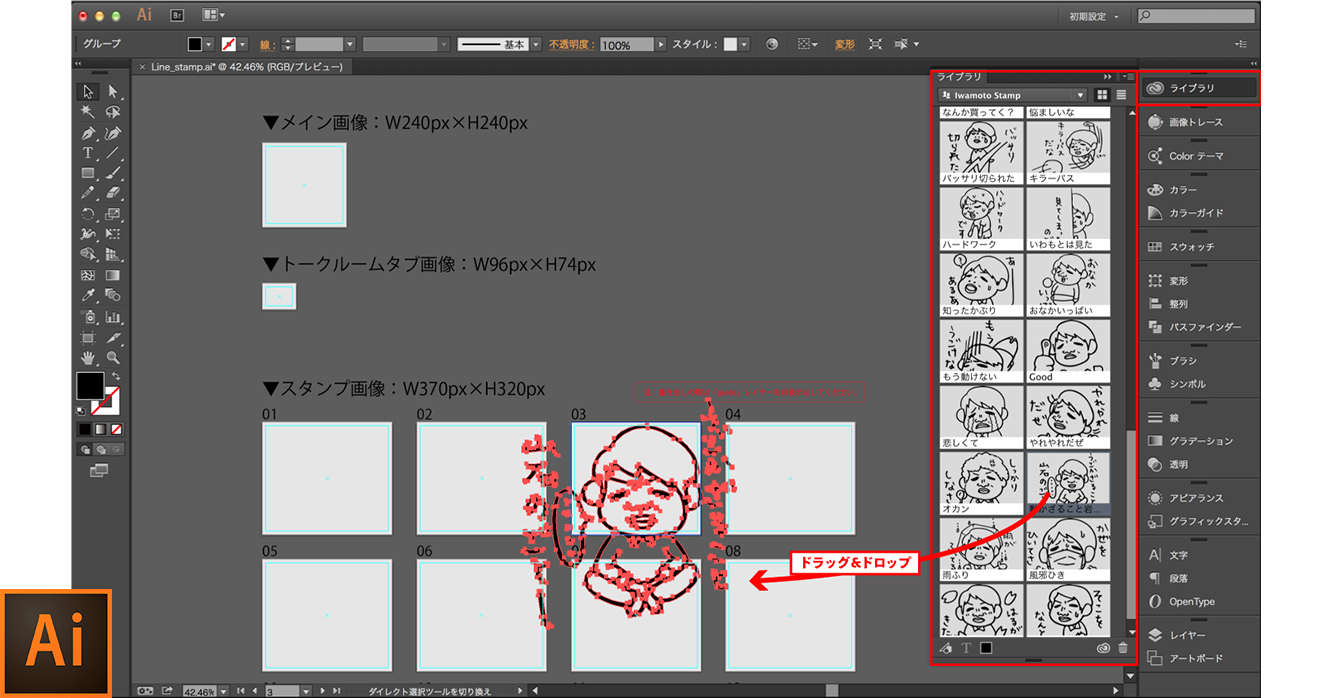Enable Draw Behind mode

click(x=101, y=450)
